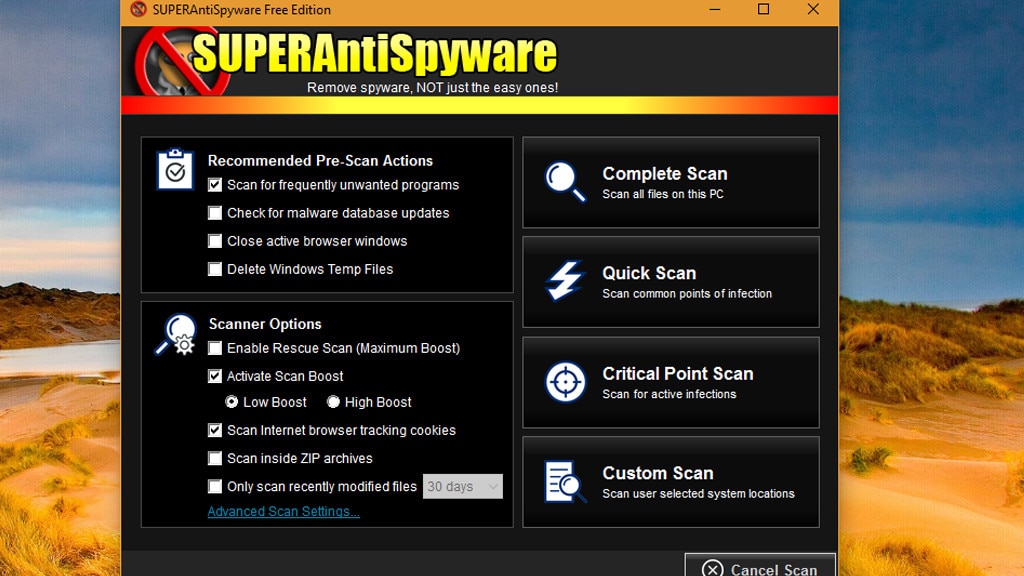Click the title bar app icon
Image resolution: width=1024 pixels, height=576 pixels.
[138, 9]
